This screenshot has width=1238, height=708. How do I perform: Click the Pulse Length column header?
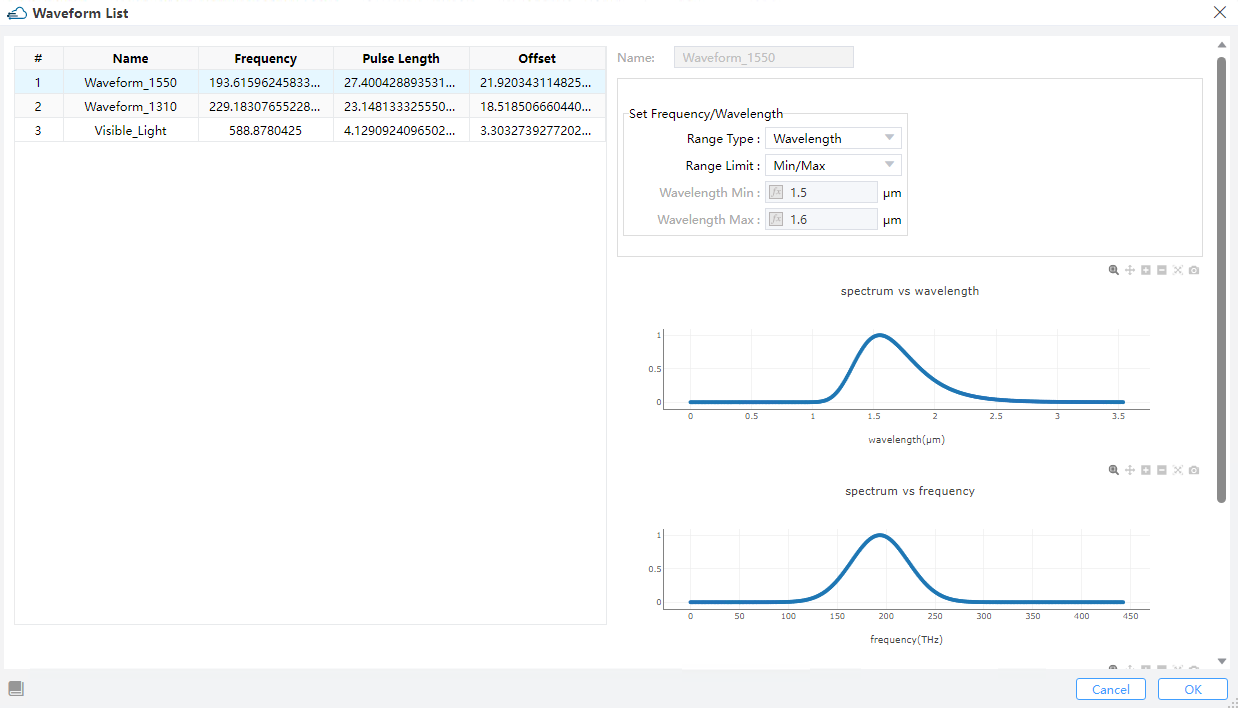401,58
